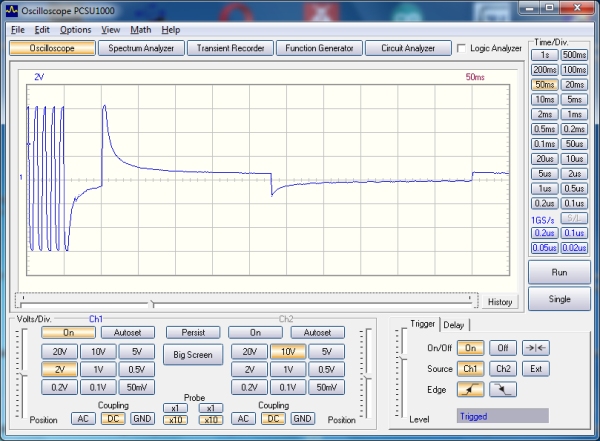The height and width of the screenshot is (441, 600).
Task: Select falling edge trigger icon
Action: pos(503,389)
